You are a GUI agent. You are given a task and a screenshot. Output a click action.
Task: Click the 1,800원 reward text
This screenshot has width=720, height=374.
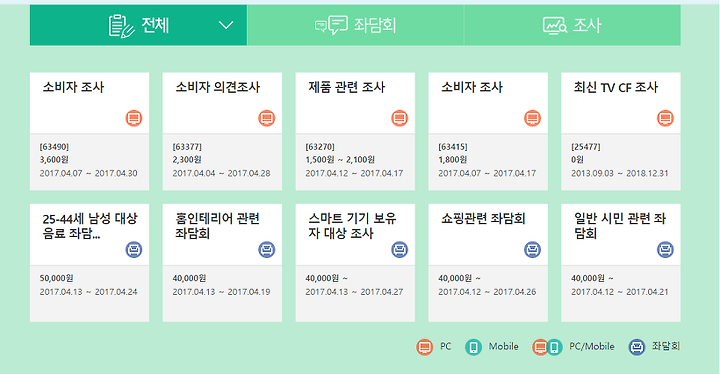tap(453, 160)
